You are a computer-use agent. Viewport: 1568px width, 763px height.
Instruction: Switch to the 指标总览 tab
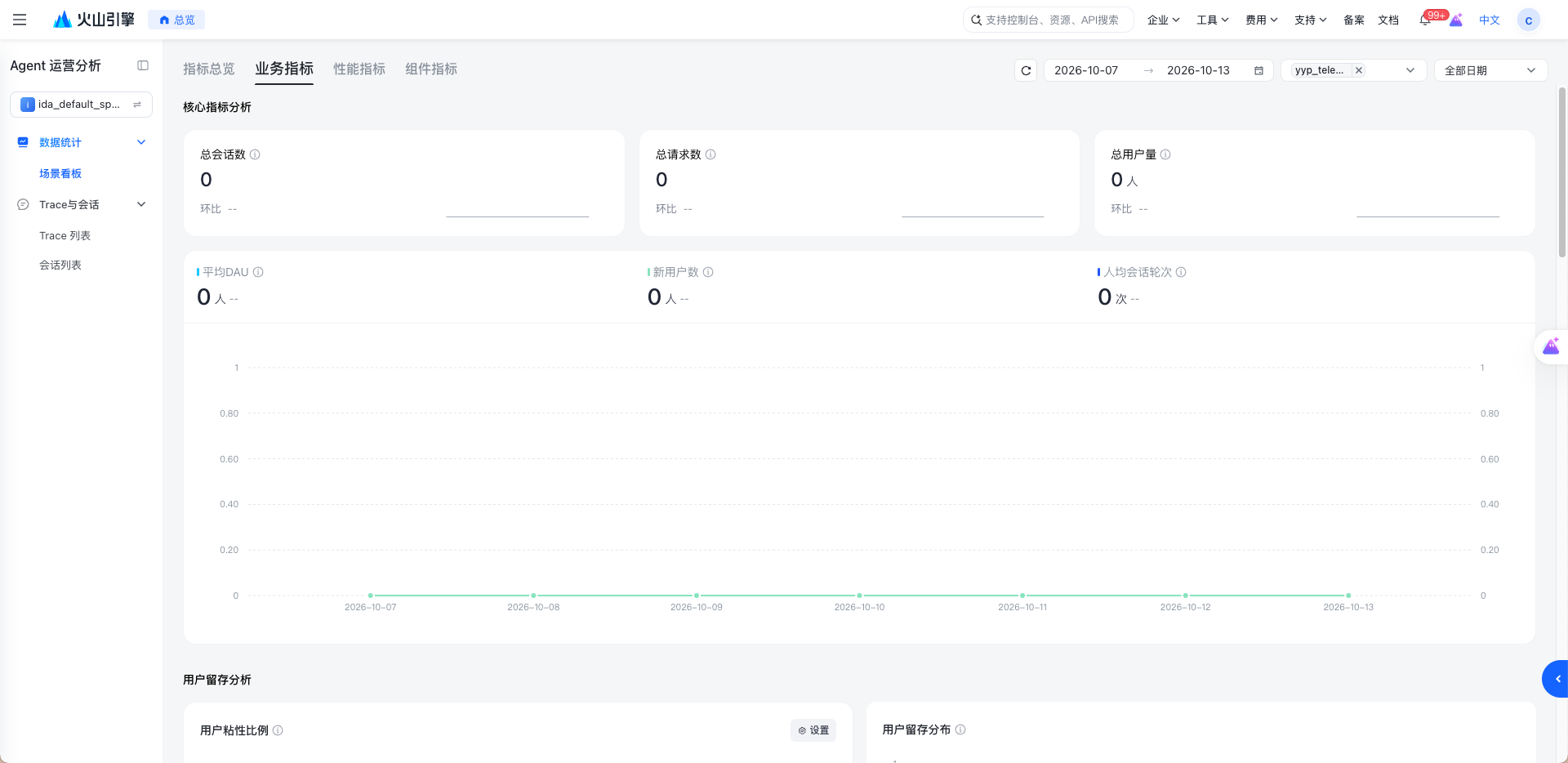coord(209,69)
